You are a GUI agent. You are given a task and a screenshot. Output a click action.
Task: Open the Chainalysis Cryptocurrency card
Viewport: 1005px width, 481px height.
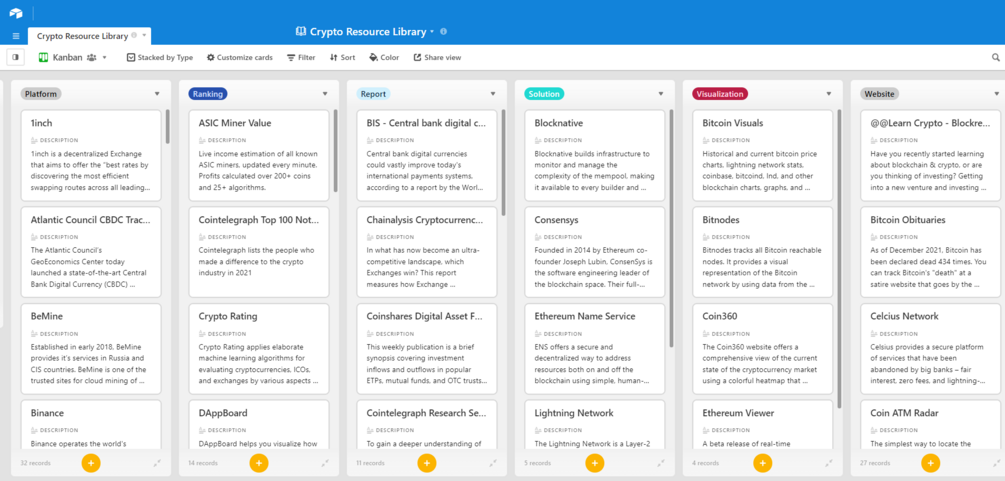point(426,252)
